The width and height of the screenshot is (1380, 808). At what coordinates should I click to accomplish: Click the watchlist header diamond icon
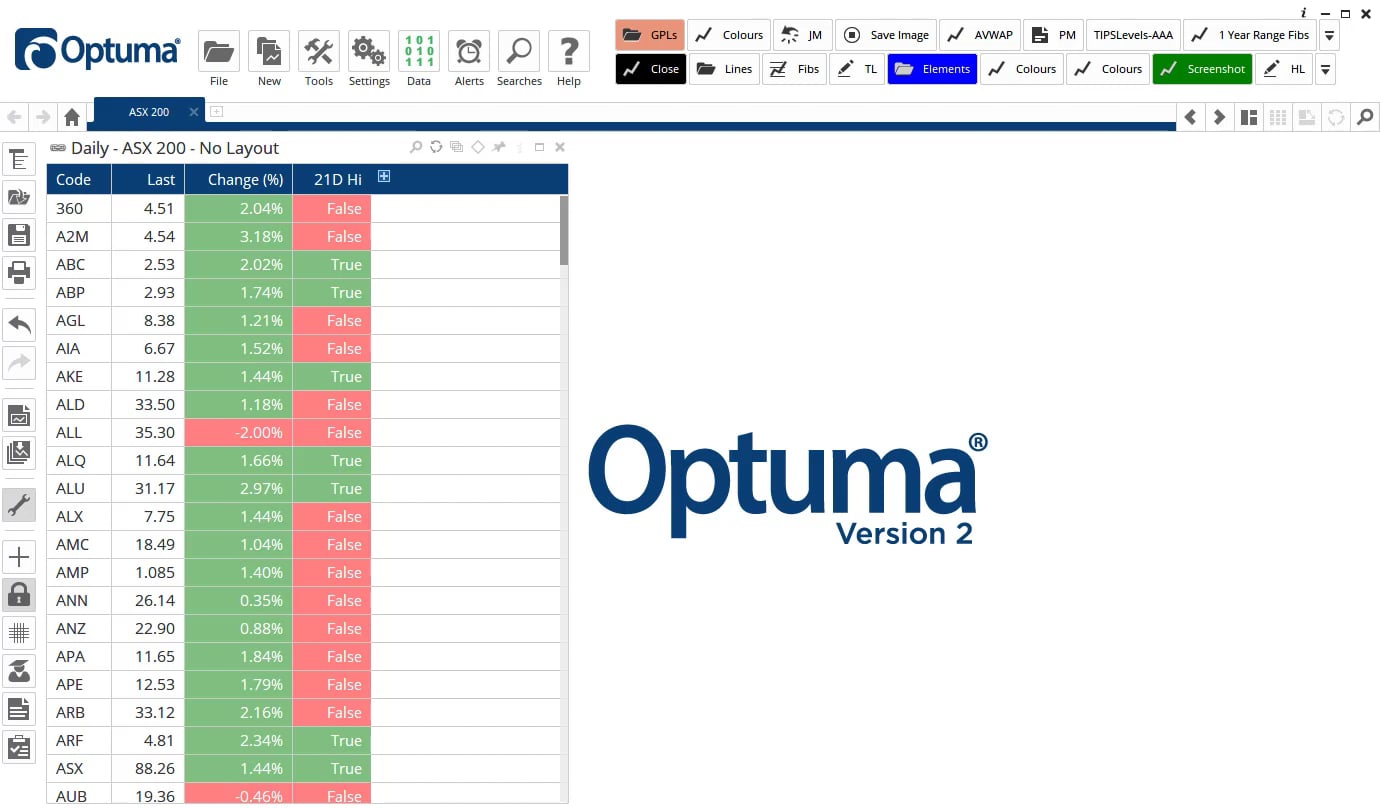(477, 147)
